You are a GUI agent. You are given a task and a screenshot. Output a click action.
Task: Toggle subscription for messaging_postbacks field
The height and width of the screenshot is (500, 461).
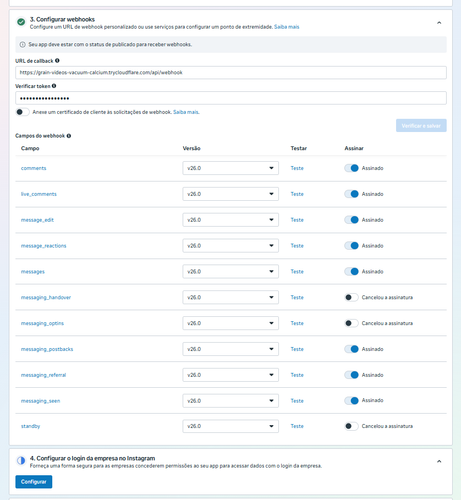click(351, 349)
